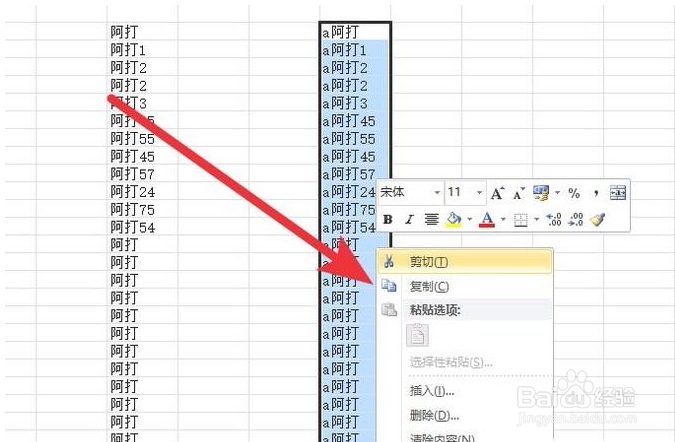Apply comma style format

click(596, 193)
